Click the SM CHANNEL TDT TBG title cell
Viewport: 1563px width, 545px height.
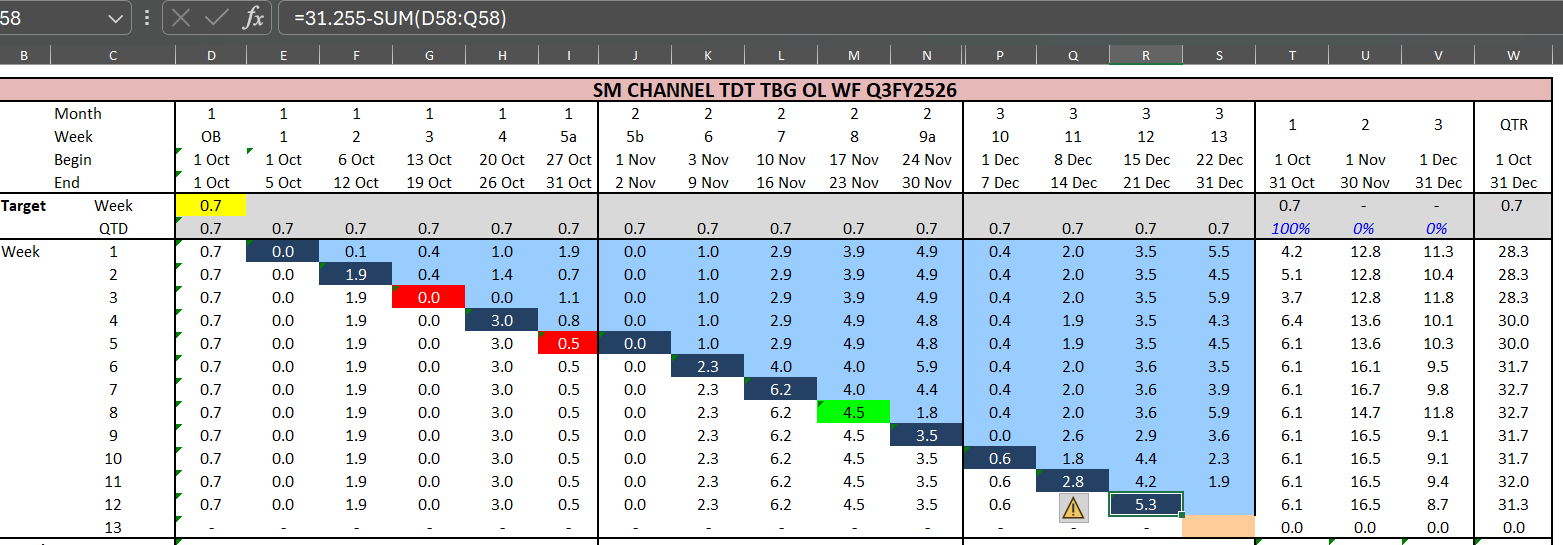tap(775, 90)
